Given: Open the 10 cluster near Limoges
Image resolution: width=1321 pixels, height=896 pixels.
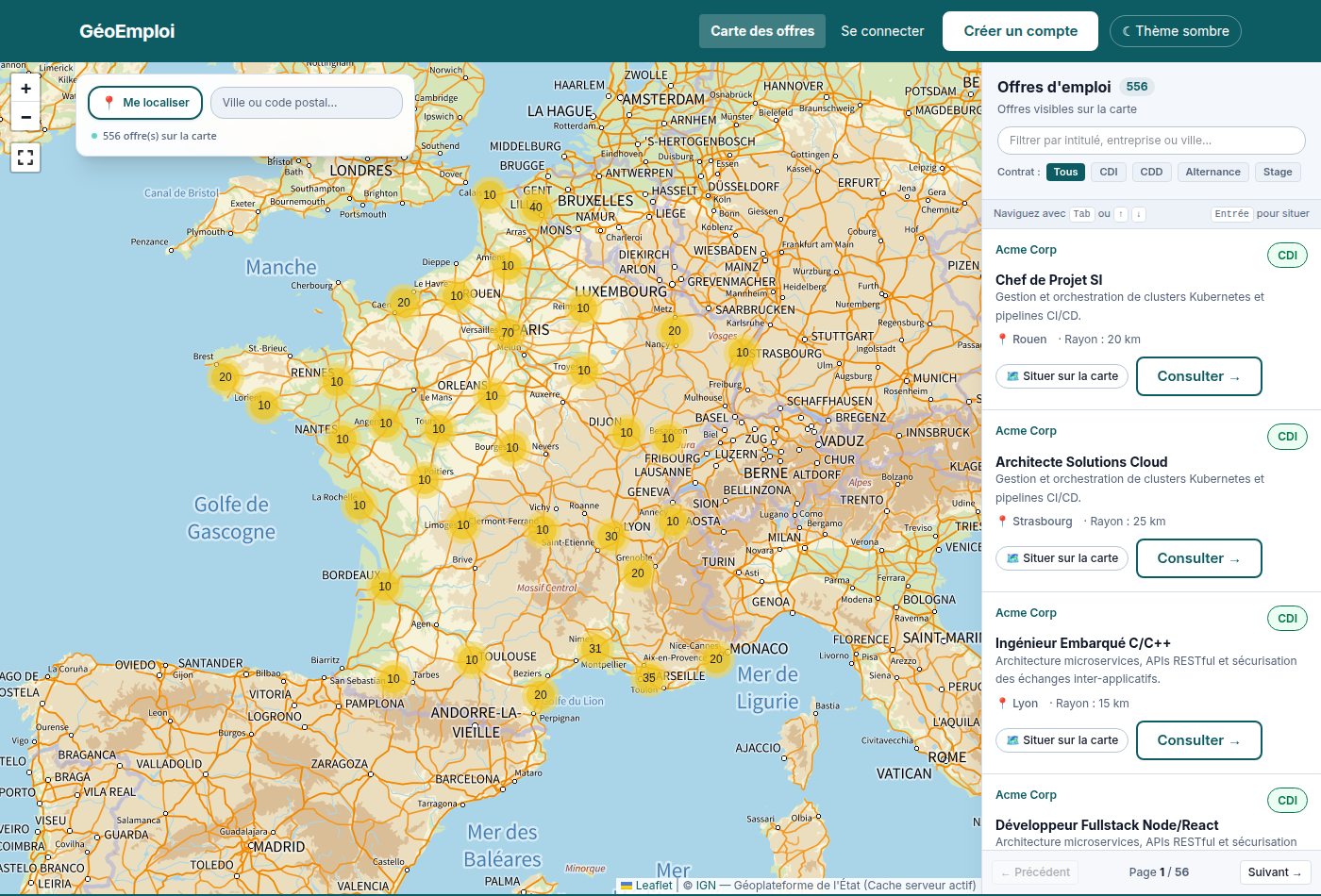Looking at the screenshot, I should pos(463,524).
